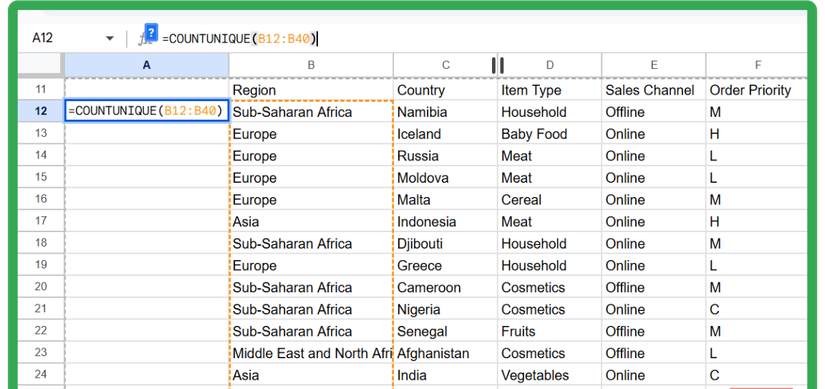Click the Middle East and North Africa cell
This screenshot has height=389, width=825.
point(311,353)
